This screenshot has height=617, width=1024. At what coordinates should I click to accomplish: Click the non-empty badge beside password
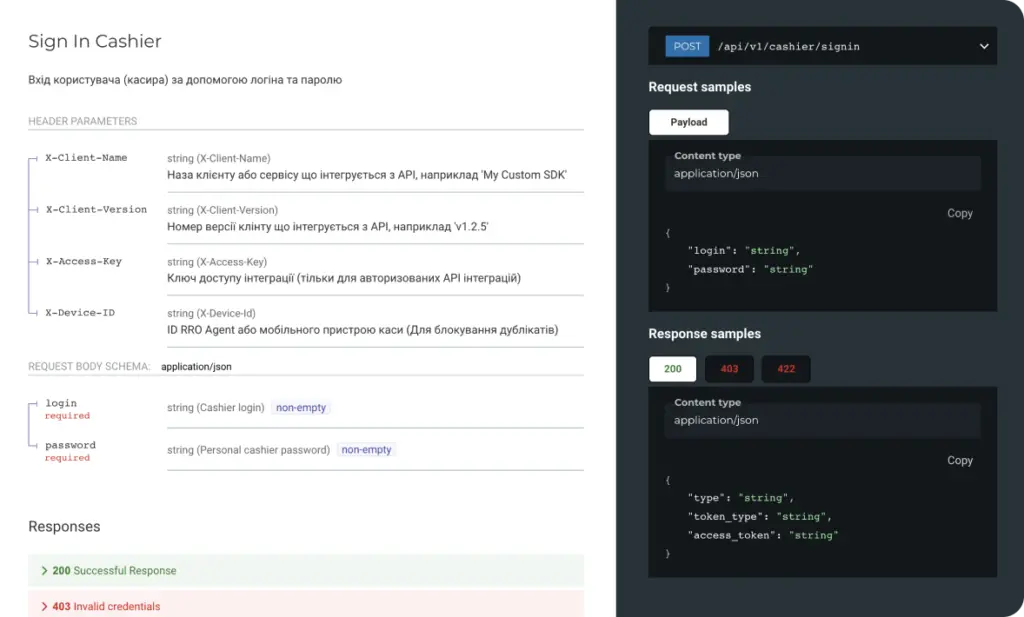click(366, 449)
